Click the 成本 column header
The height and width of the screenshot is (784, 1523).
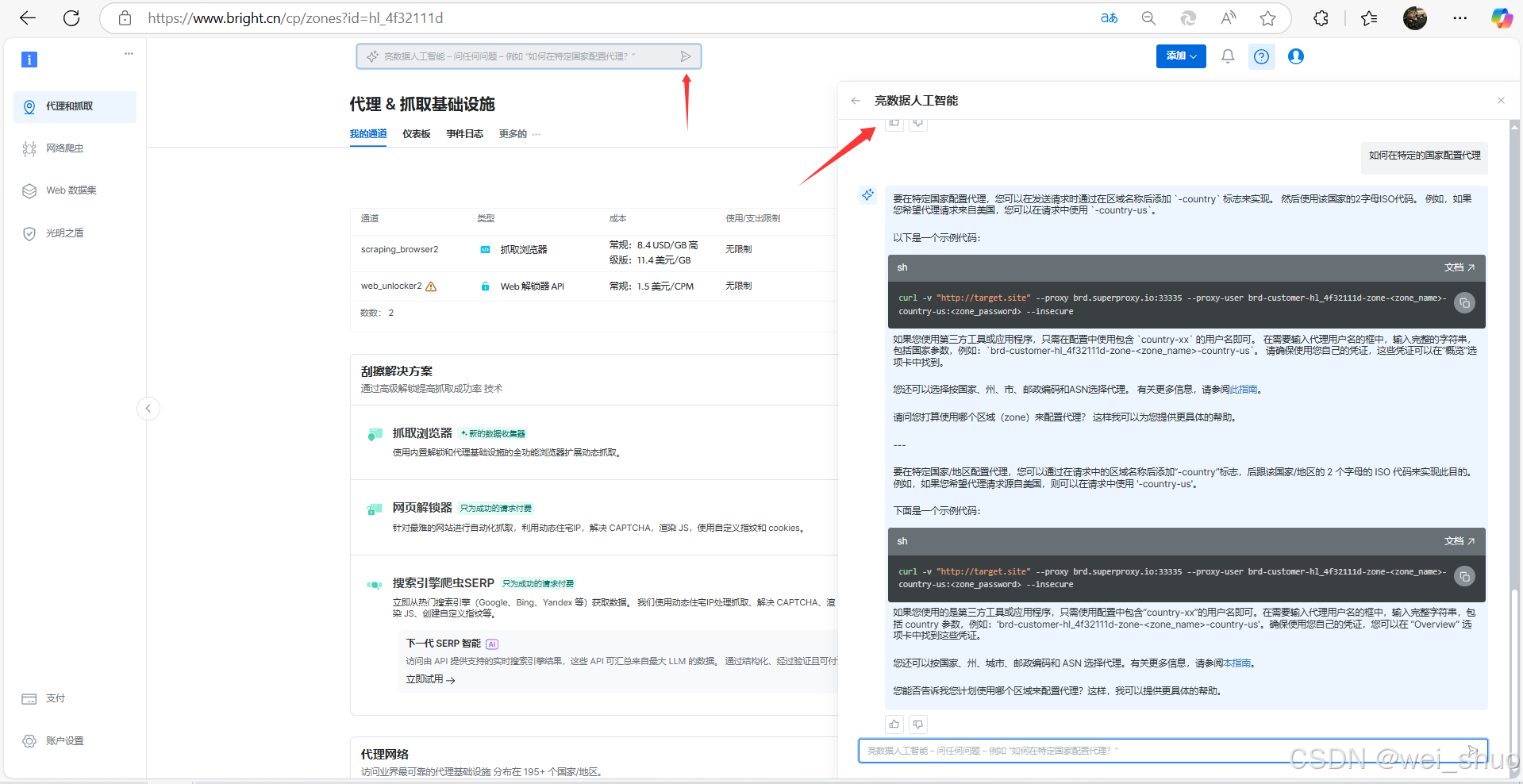[x=617, y=218]
